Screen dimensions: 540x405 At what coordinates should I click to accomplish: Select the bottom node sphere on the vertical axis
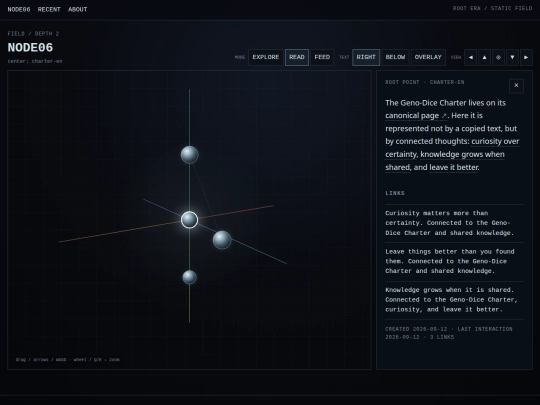189,277
